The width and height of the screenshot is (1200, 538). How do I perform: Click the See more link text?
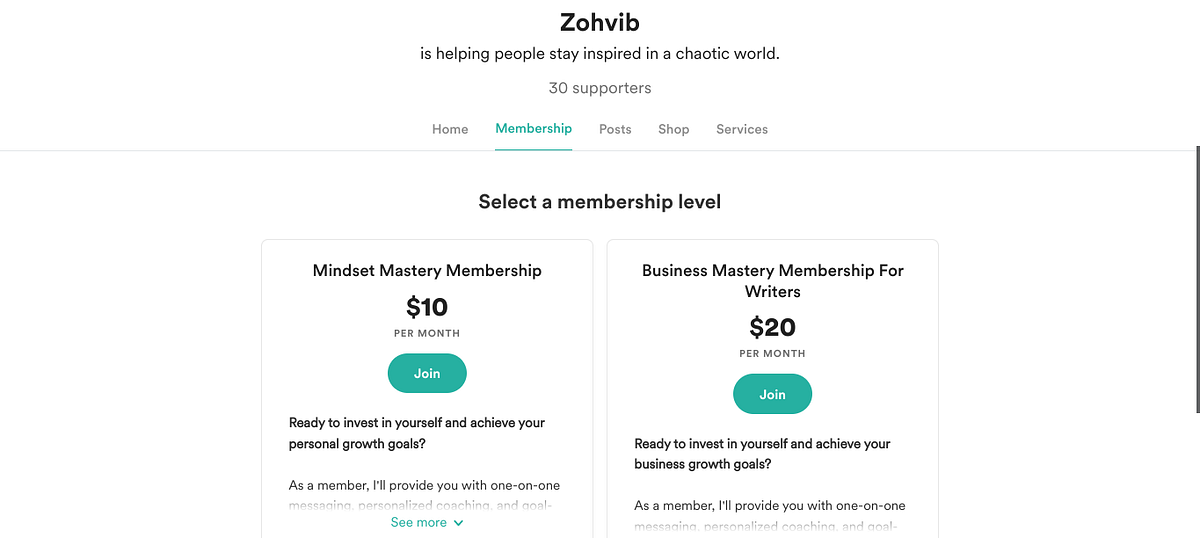click(x=418, y=522)
